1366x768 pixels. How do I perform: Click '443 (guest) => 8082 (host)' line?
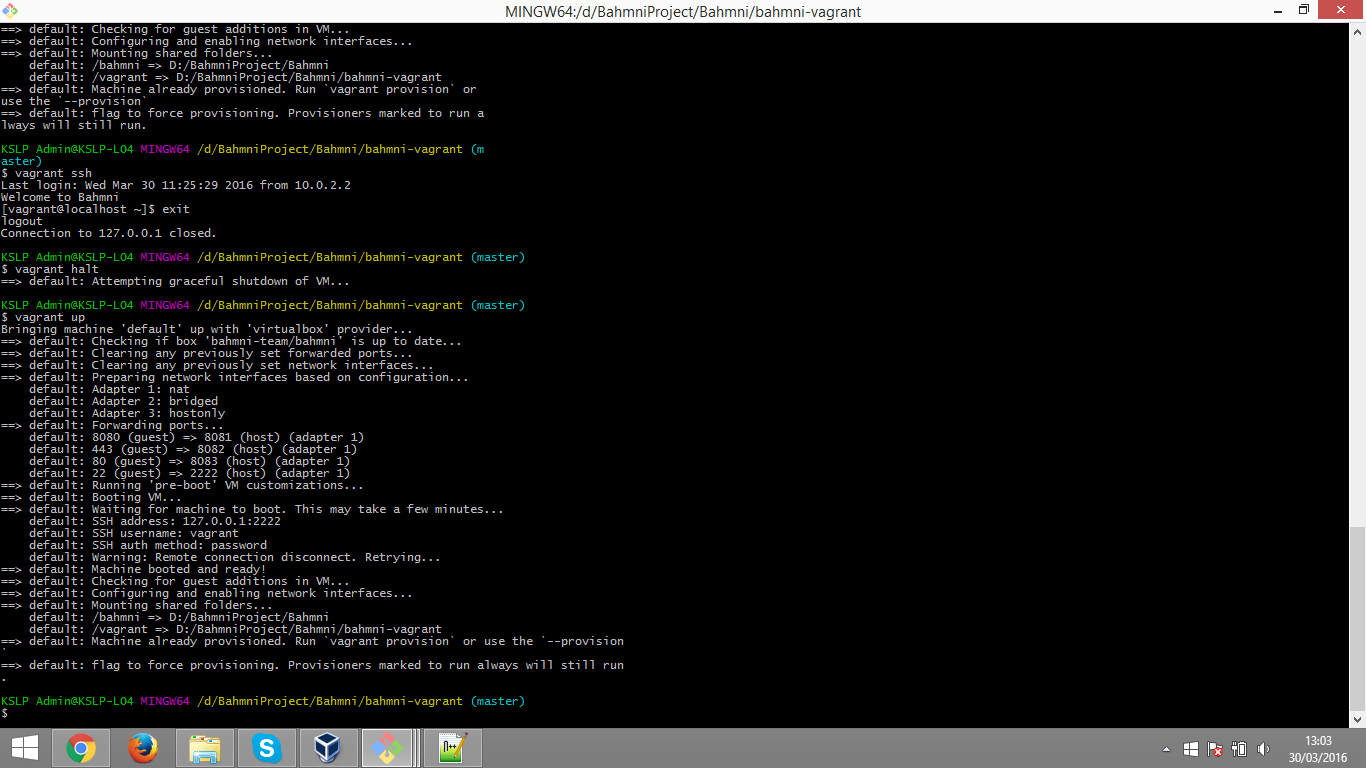193,449
